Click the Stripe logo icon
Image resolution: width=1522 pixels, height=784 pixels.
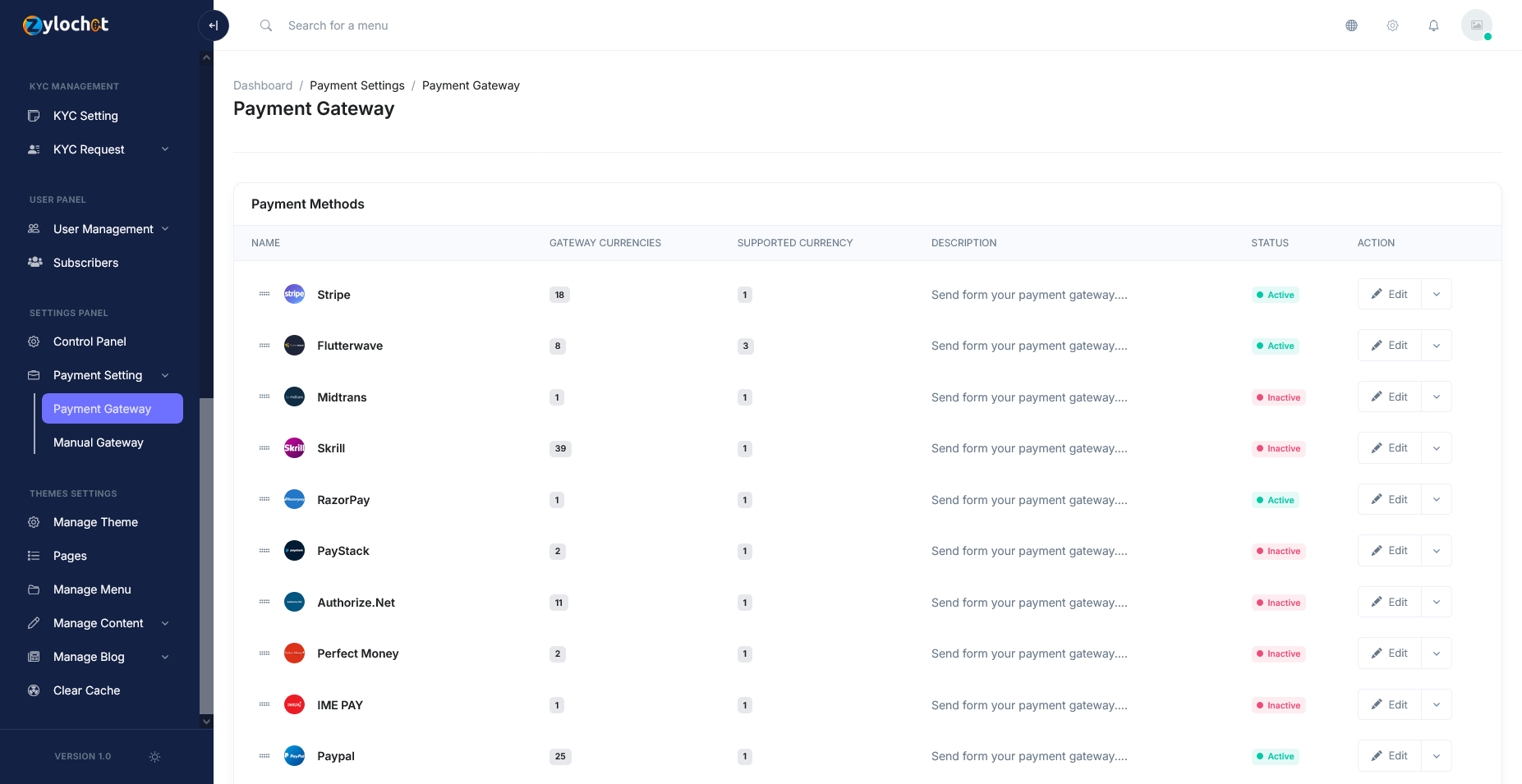pos(294,294)
